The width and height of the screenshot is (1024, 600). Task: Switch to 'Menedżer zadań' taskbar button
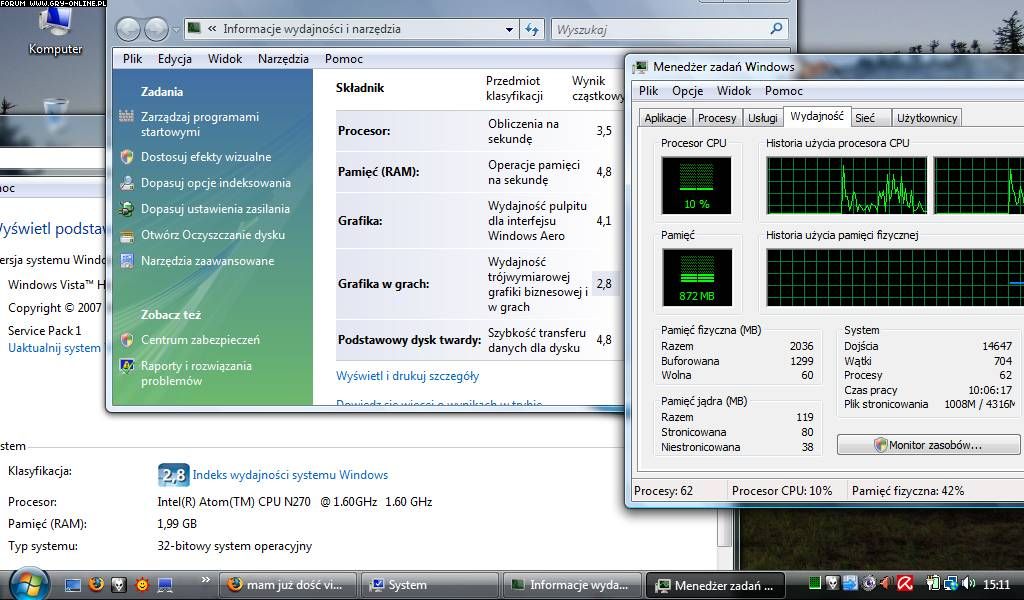tap(714, 585)
